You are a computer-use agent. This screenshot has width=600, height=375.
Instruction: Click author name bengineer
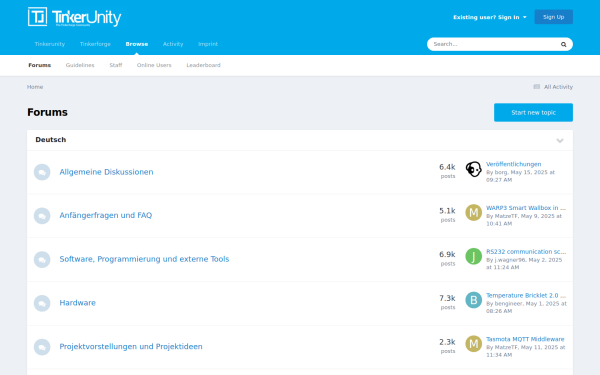point(509,303)
